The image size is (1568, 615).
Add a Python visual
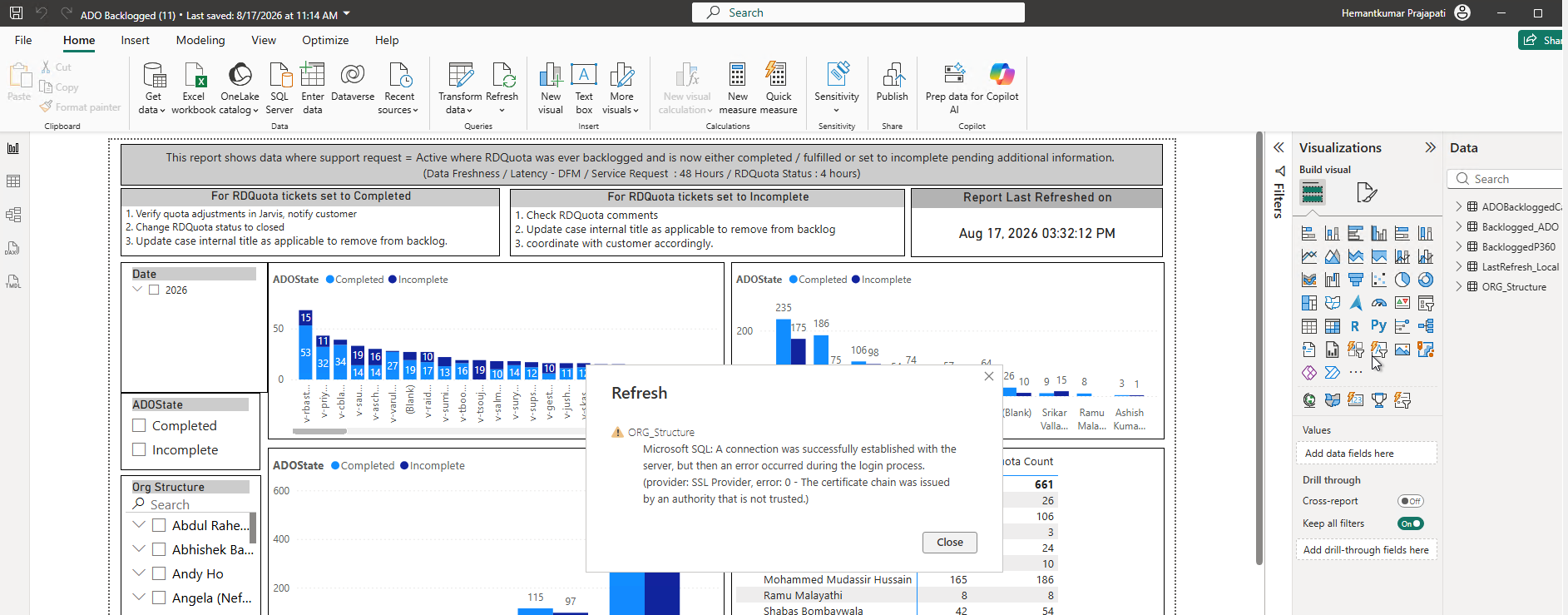click(1379, 326)
